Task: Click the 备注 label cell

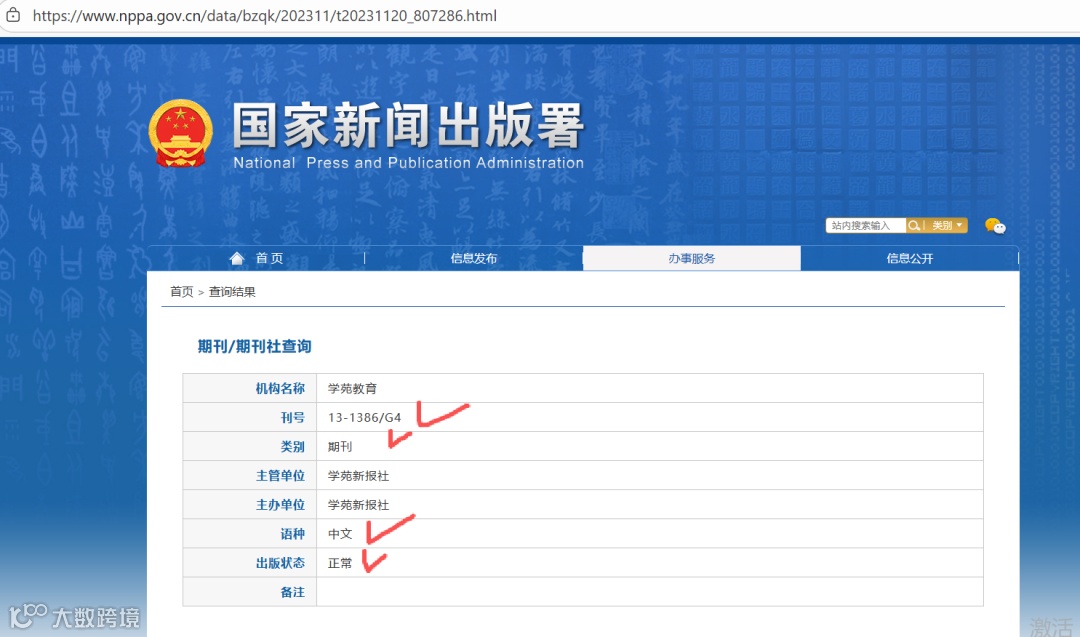Action: tap(249, 592)
